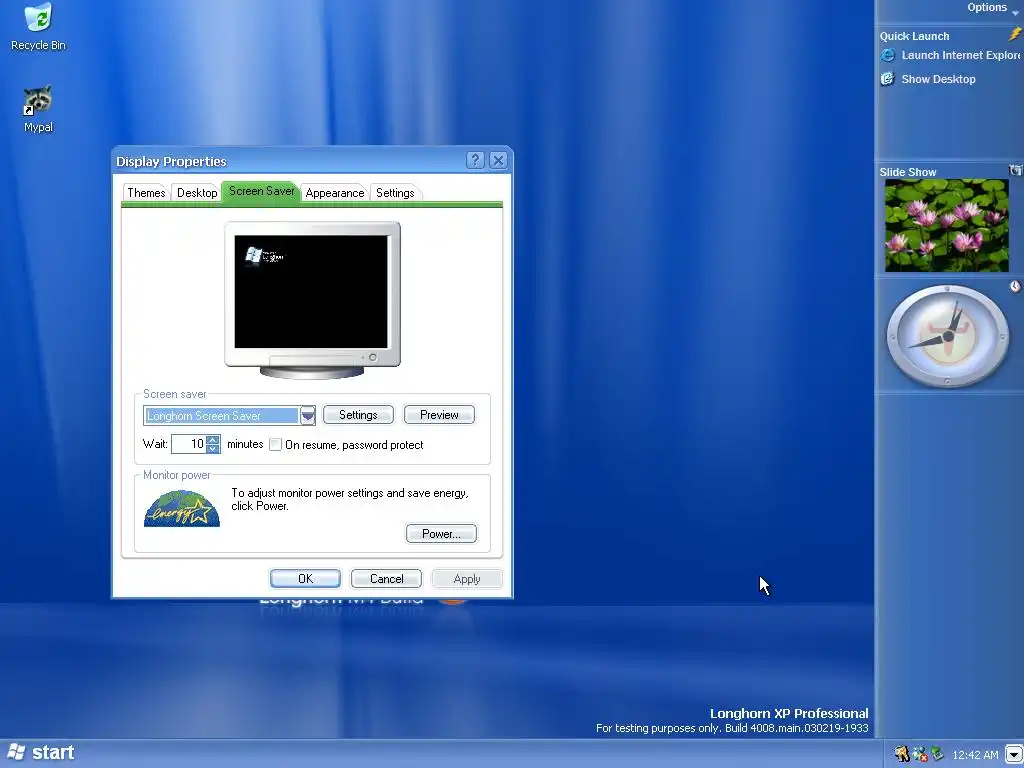Image resolution: width=1024 pixels, height=768 pixels.
Task: Close the Display Properties dialog
Action: (498, 160)
